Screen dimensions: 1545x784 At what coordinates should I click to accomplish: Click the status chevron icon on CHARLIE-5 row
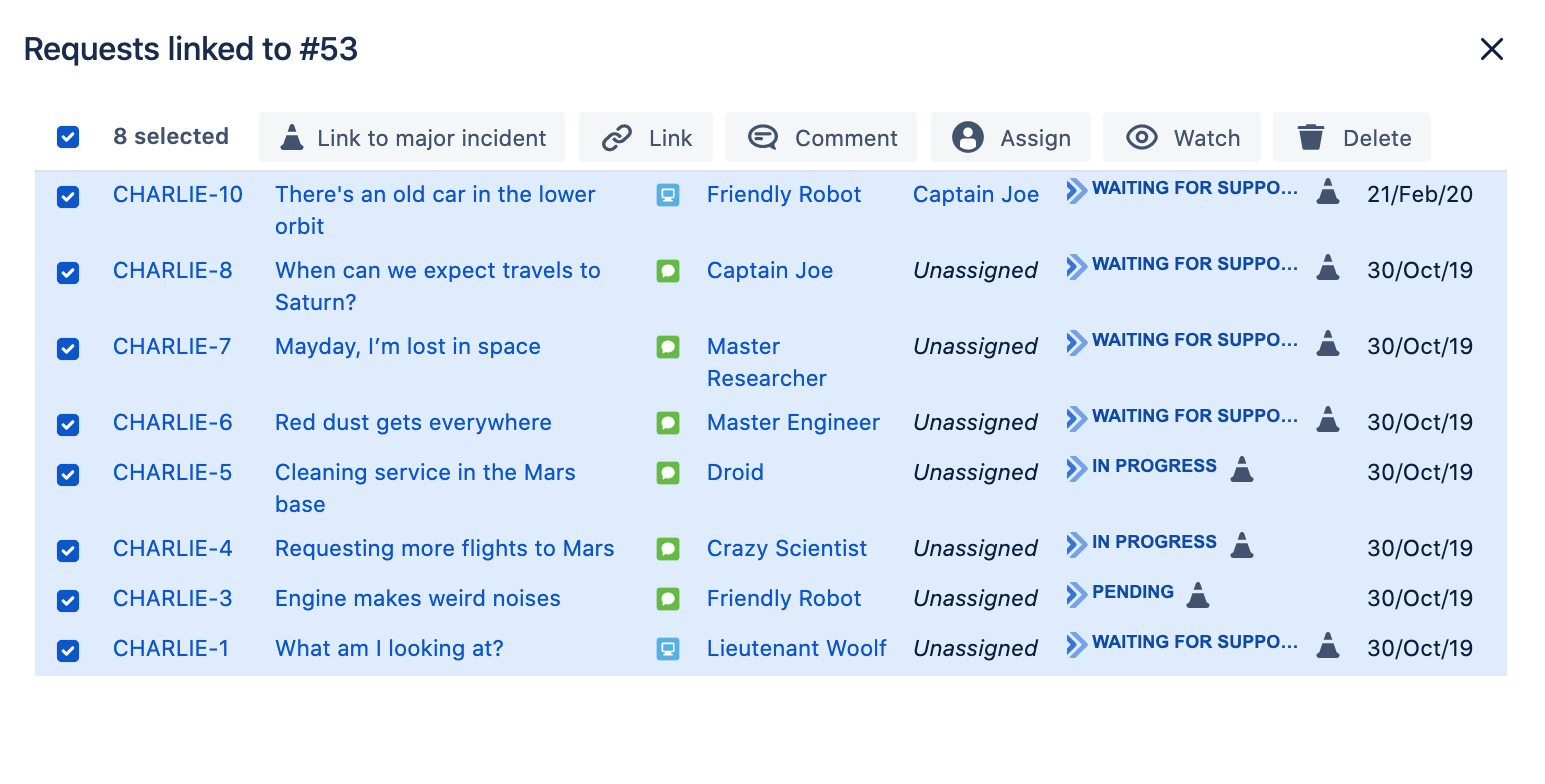point(1076,467)
